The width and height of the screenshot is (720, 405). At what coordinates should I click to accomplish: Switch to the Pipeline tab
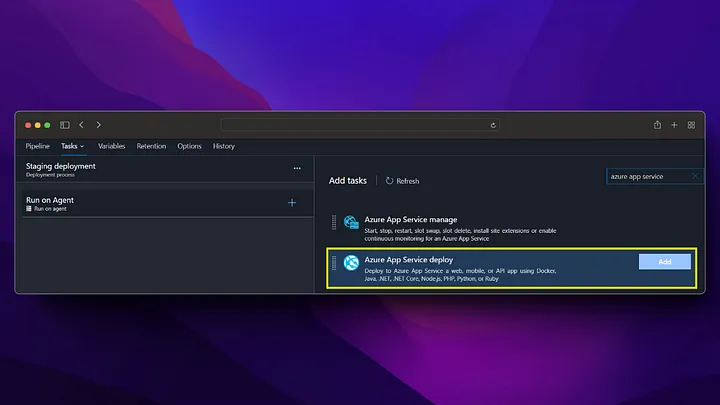coord(37,146)
